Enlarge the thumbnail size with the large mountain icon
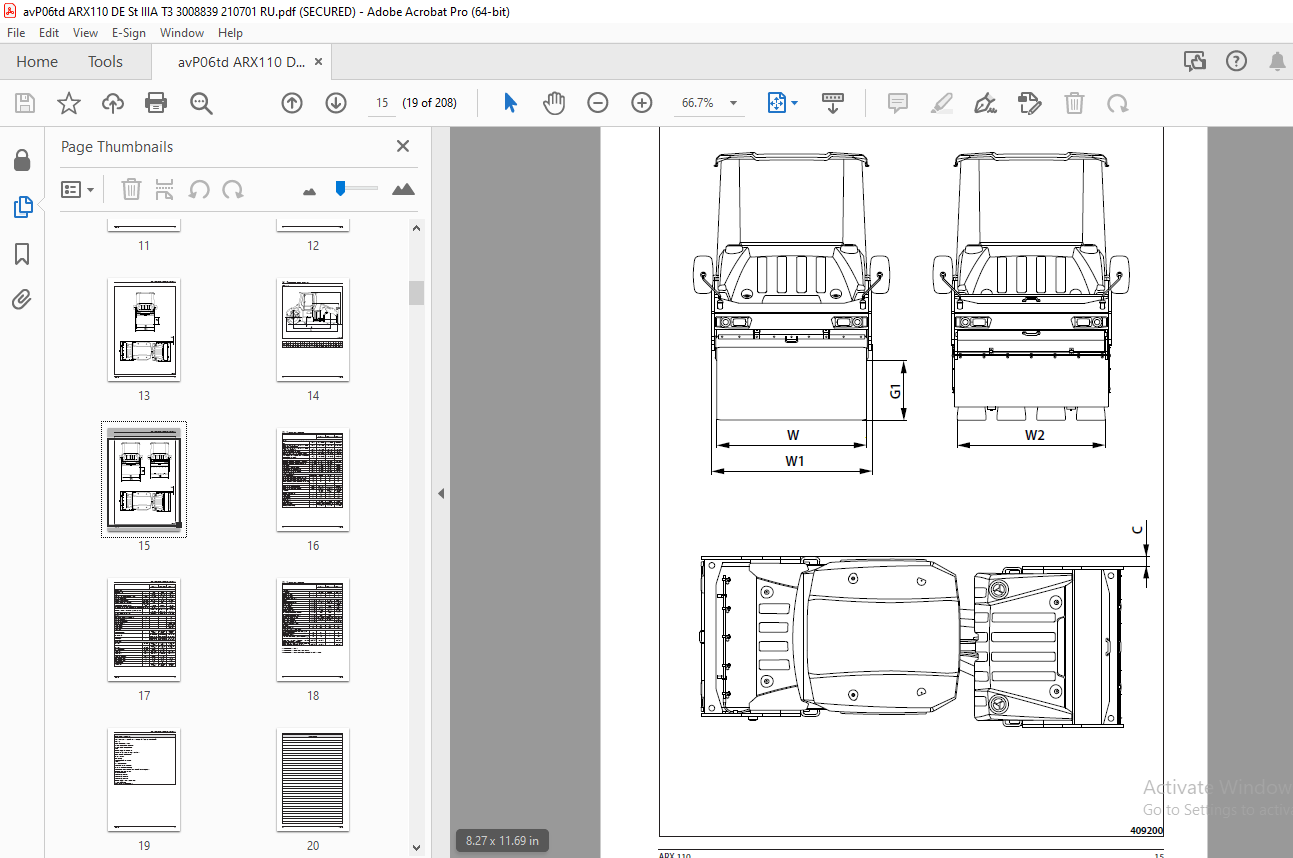The height and width of the screenshot is (858, 1293). [x=404, y=189]
